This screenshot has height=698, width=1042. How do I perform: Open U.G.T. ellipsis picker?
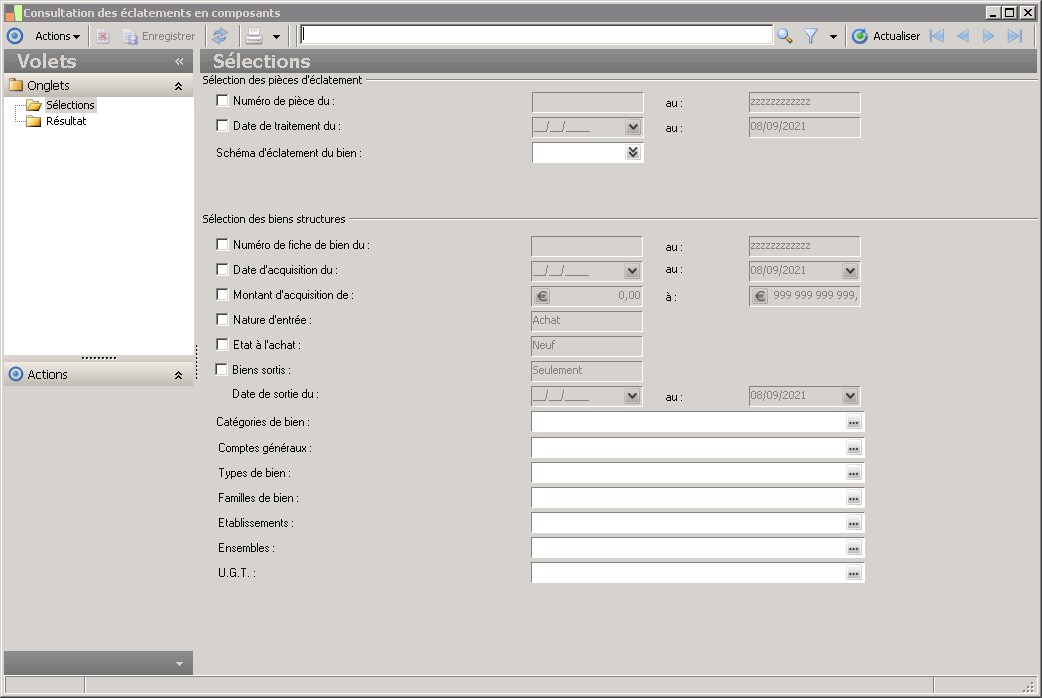854,574
